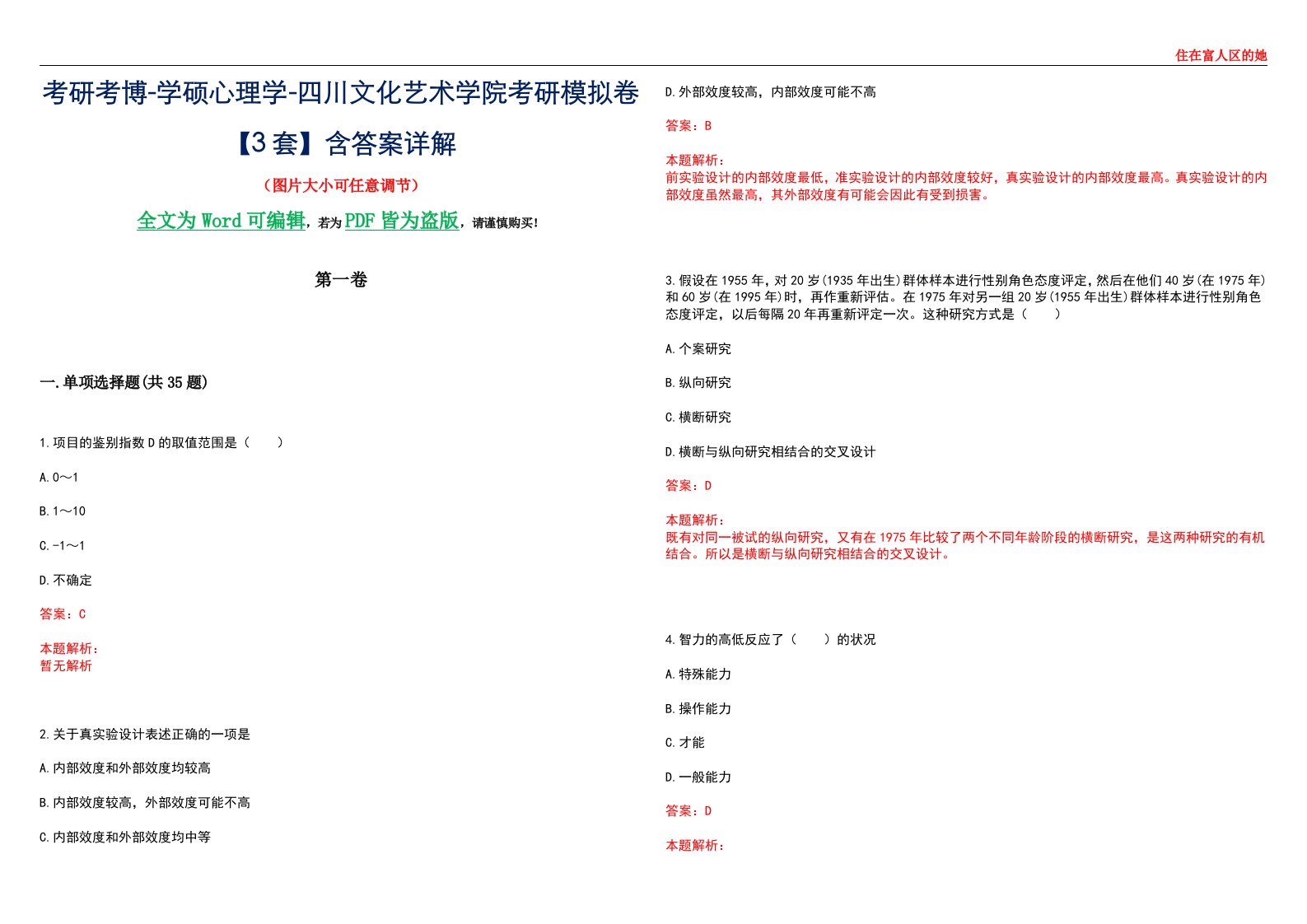Click the section heading 一.单项选择题(共35题)

click(x=124, y=382)
